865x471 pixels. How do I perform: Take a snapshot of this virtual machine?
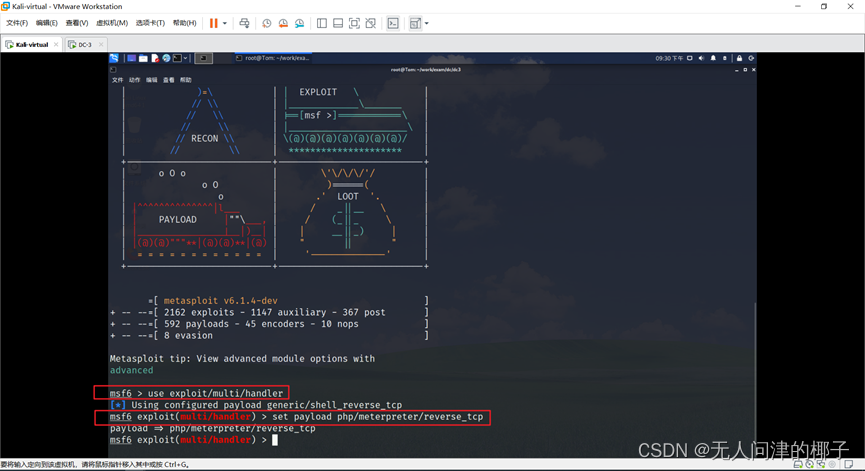266,23
